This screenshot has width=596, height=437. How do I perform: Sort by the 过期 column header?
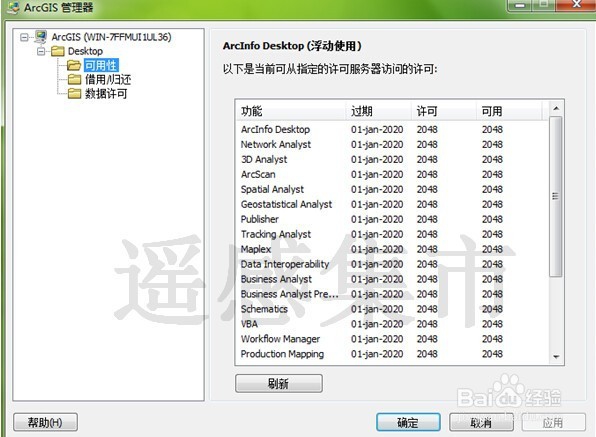[379, 111]
